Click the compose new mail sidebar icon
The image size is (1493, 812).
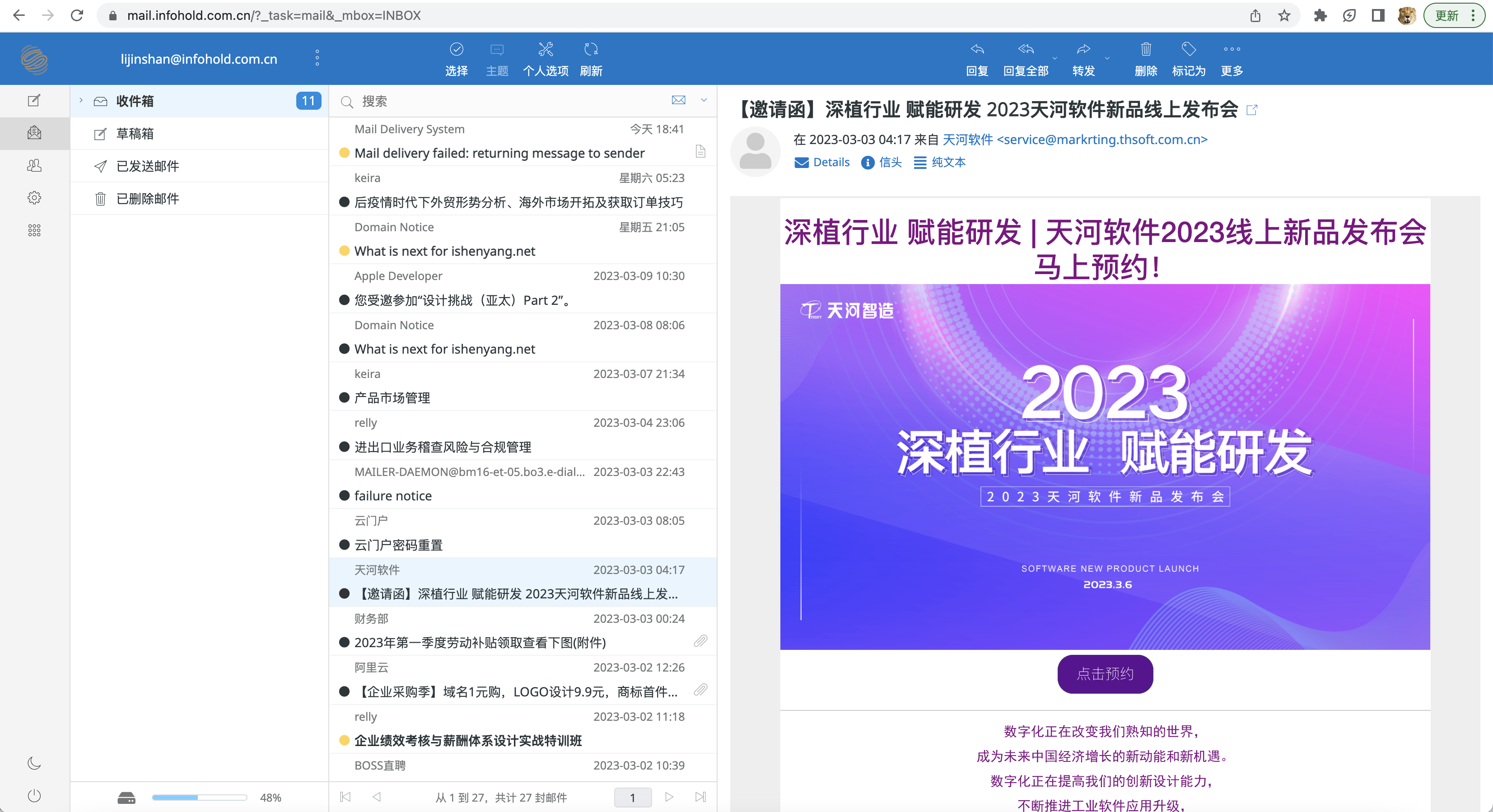34,100
